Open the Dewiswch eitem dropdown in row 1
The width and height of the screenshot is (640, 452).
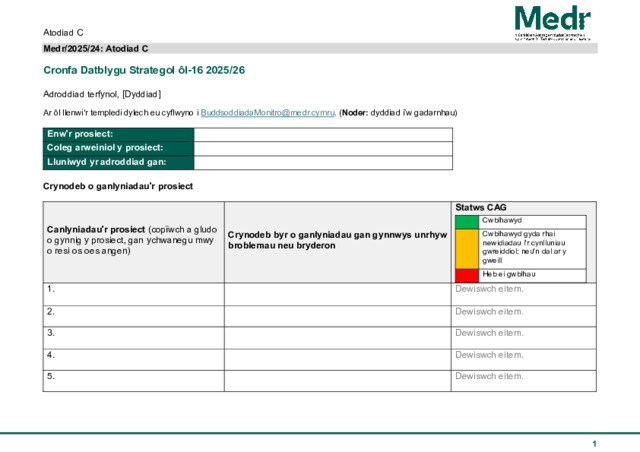(489, 290)
